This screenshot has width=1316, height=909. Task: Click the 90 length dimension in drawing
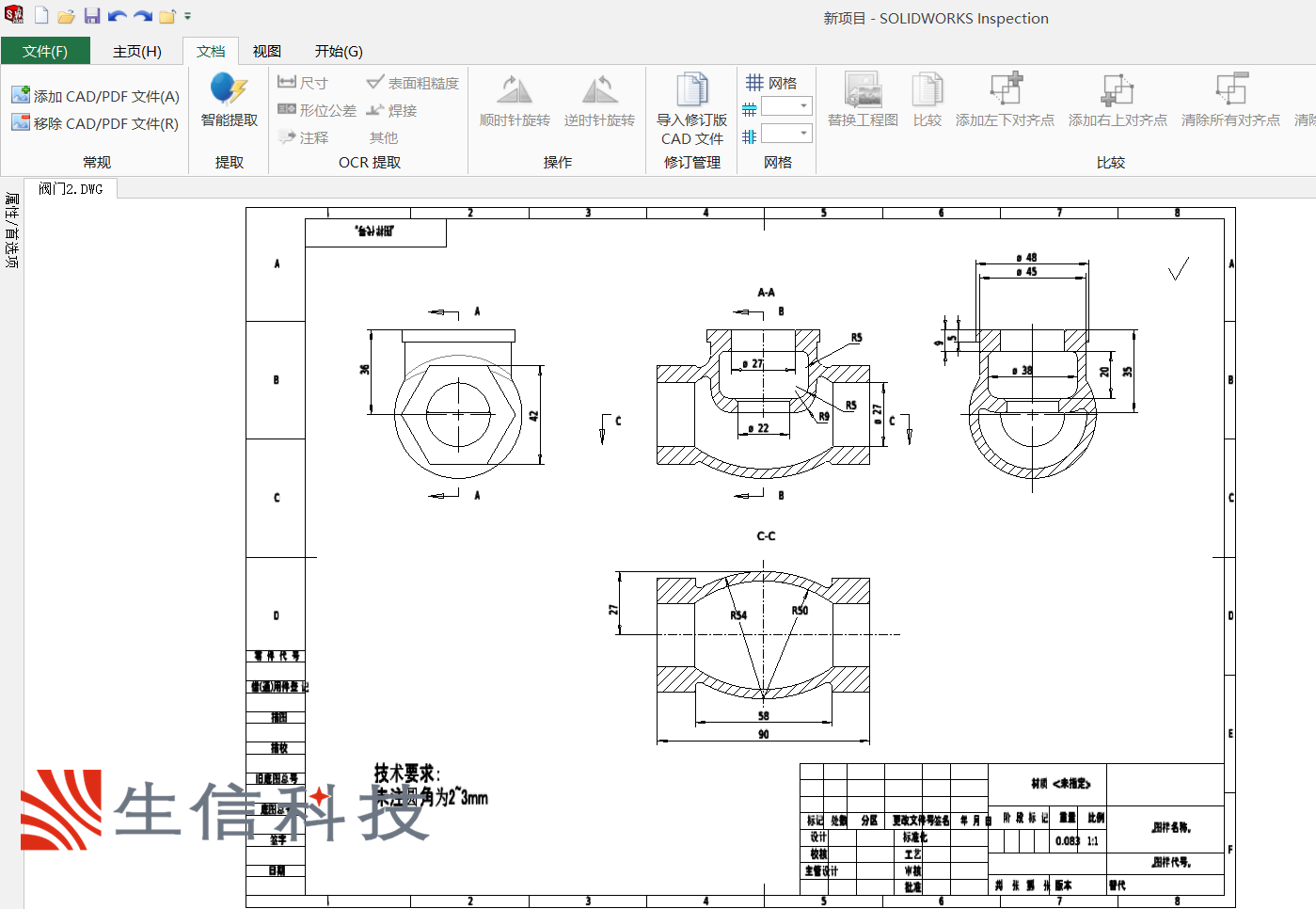[x=763, y=734]
